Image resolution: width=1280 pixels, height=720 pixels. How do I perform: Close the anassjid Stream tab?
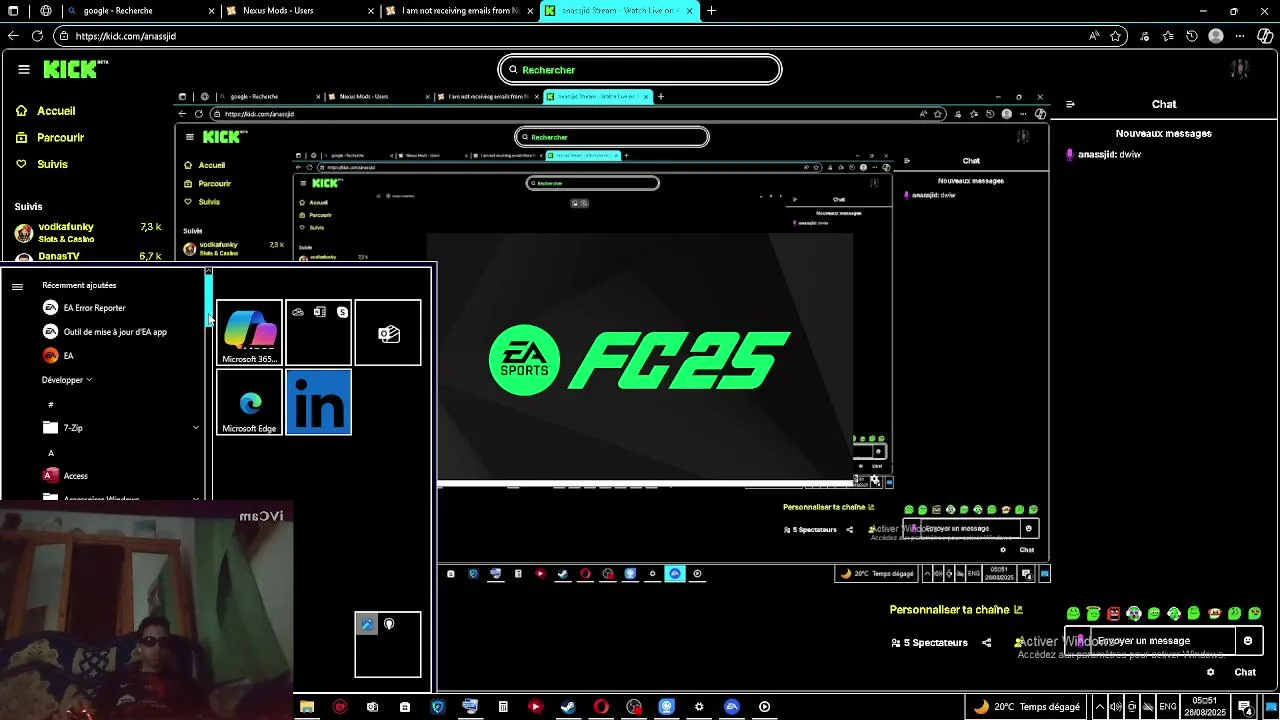tap(689, 11)
